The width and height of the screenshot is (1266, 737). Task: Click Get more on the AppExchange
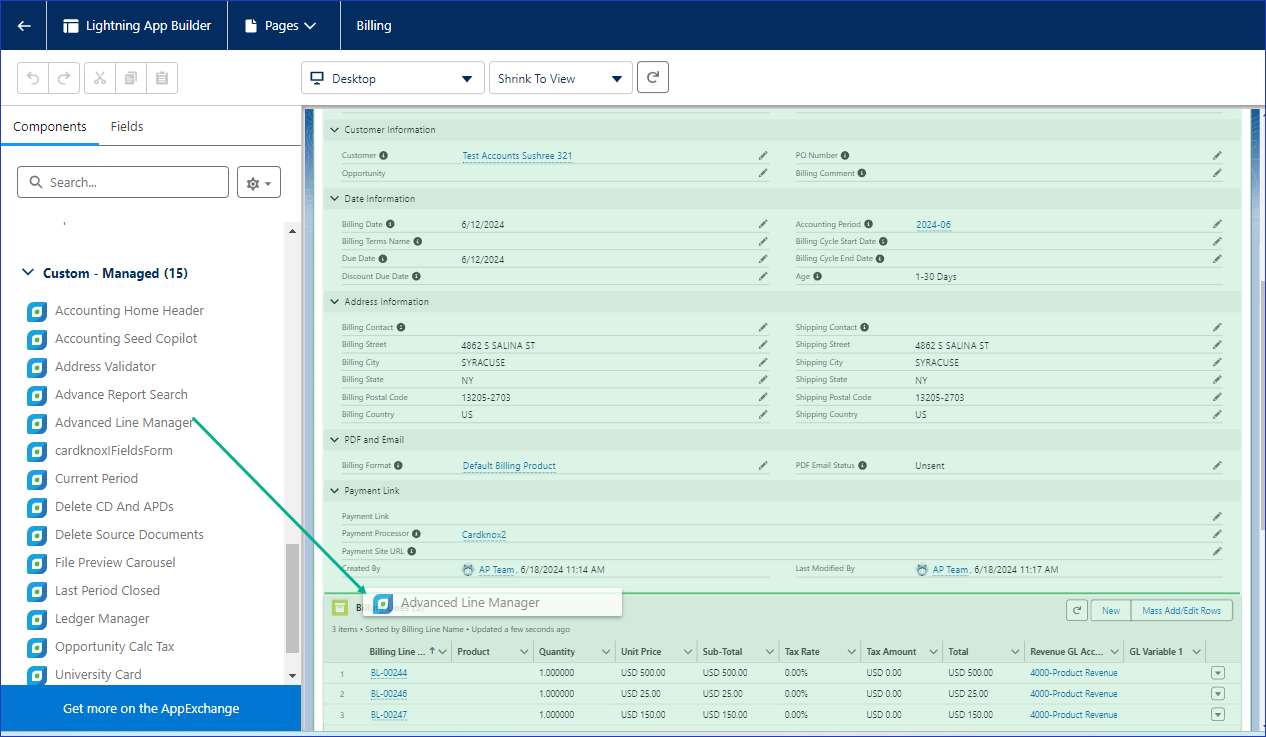click(151, 708)
